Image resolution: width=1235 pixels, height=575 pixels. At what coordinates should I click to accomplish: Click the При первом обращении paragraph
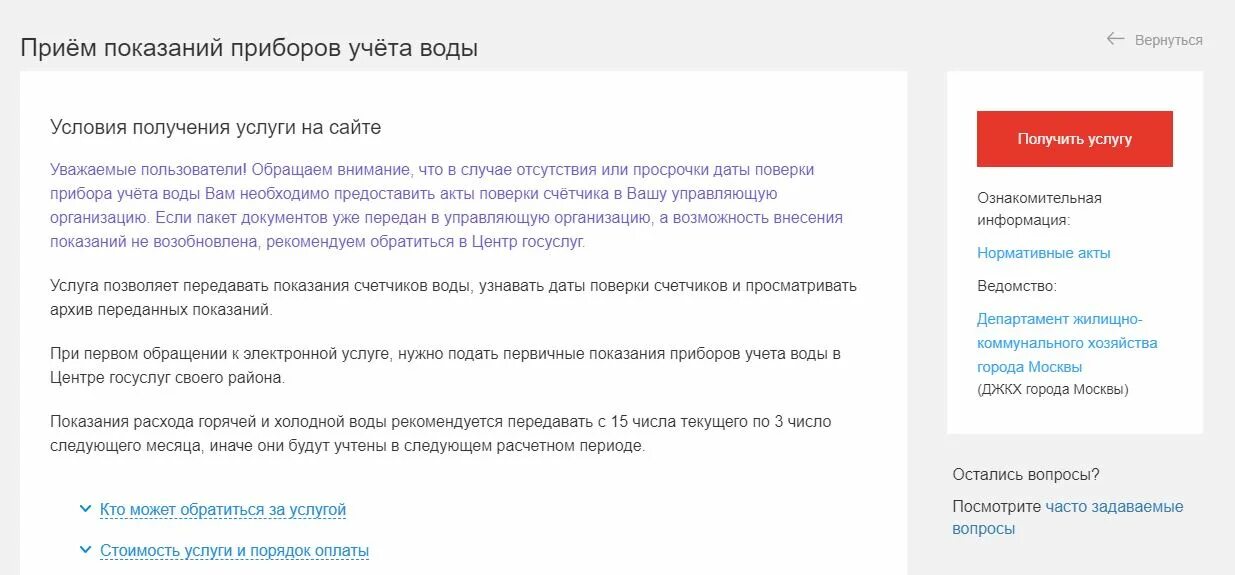click(x=446, y=366)
